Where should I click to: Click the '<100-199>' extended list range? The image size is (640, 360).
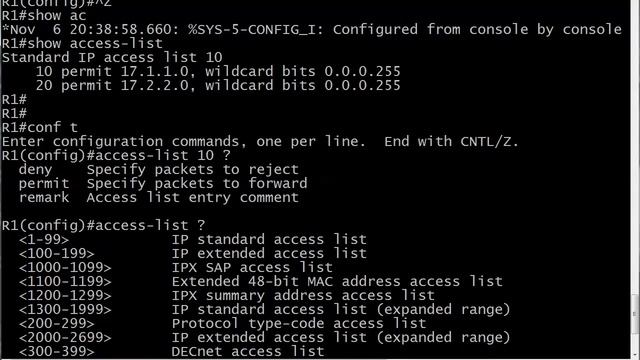point(56,253)
